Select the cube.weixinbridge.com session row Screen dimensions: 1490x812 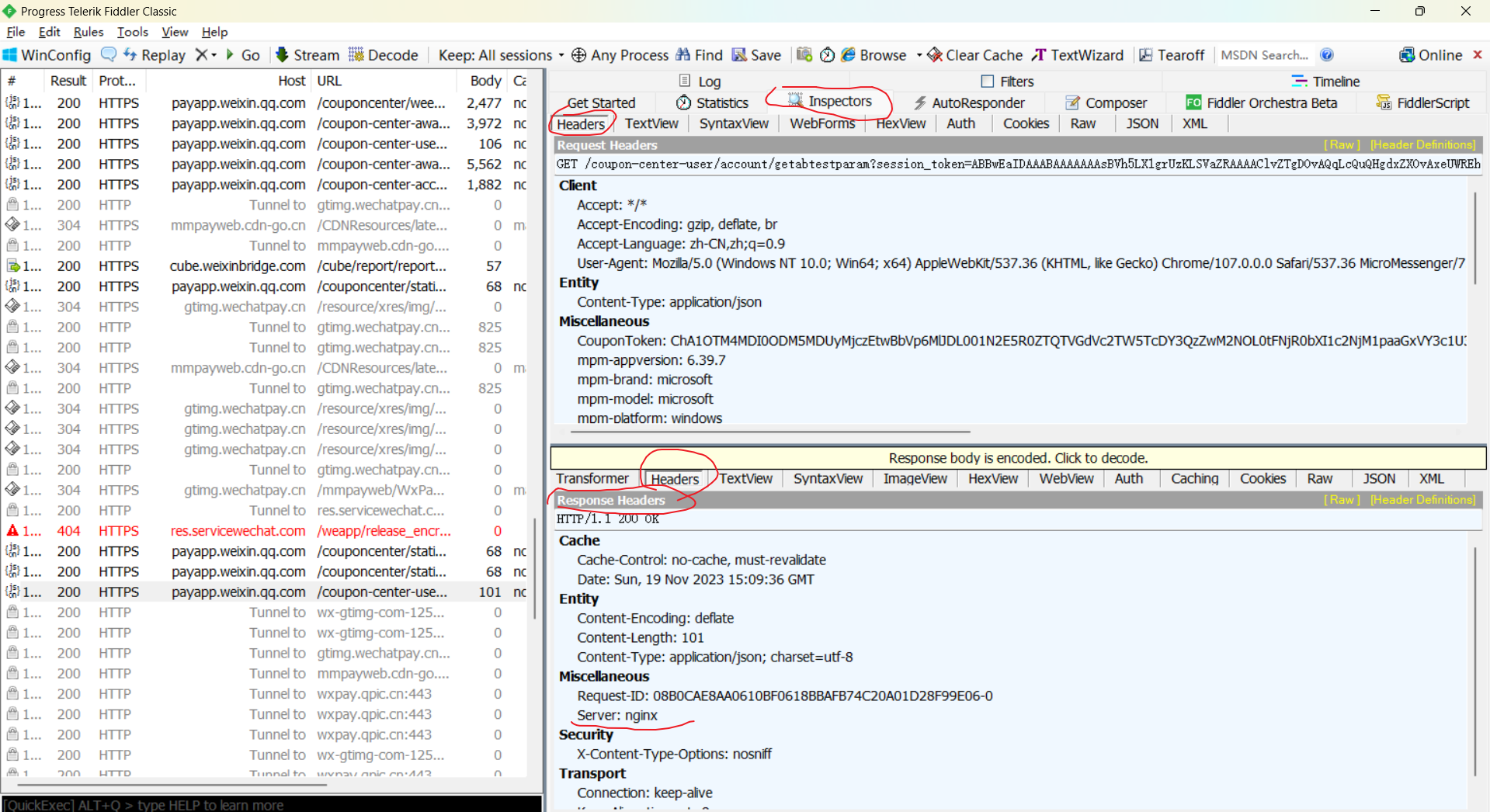pos(266,266)
